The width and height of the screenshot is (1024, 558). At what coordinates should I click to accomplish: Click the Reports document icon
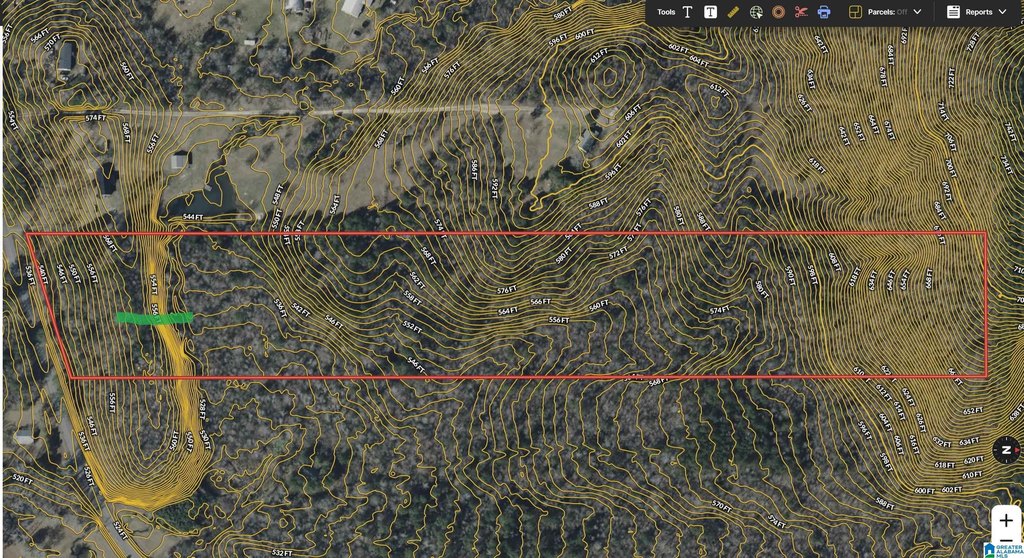pos(953,12)
